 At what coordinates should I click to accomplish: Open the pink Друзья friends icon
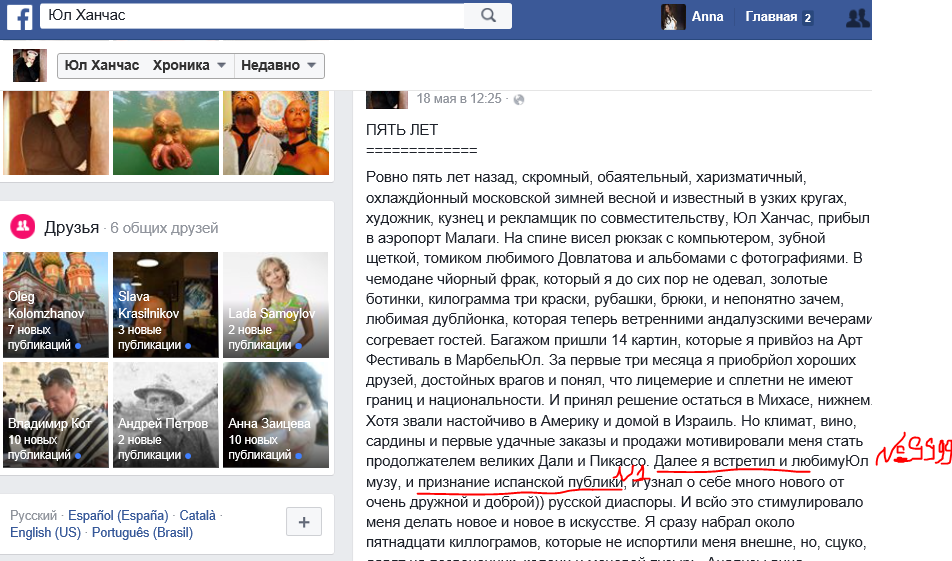(22, 226)
